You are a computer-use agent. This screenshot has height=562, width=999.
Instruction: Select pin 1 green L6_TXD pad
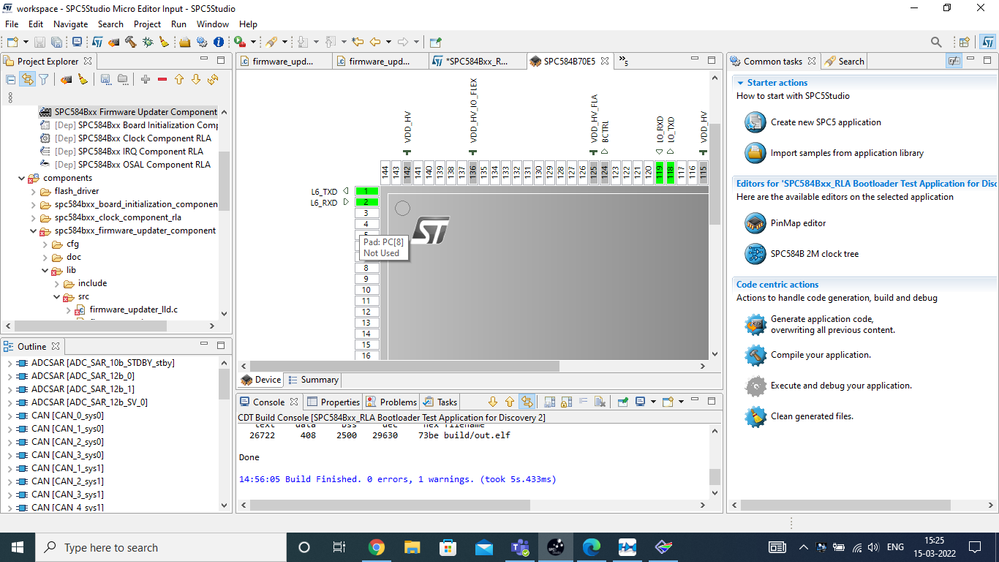point(366,191)
